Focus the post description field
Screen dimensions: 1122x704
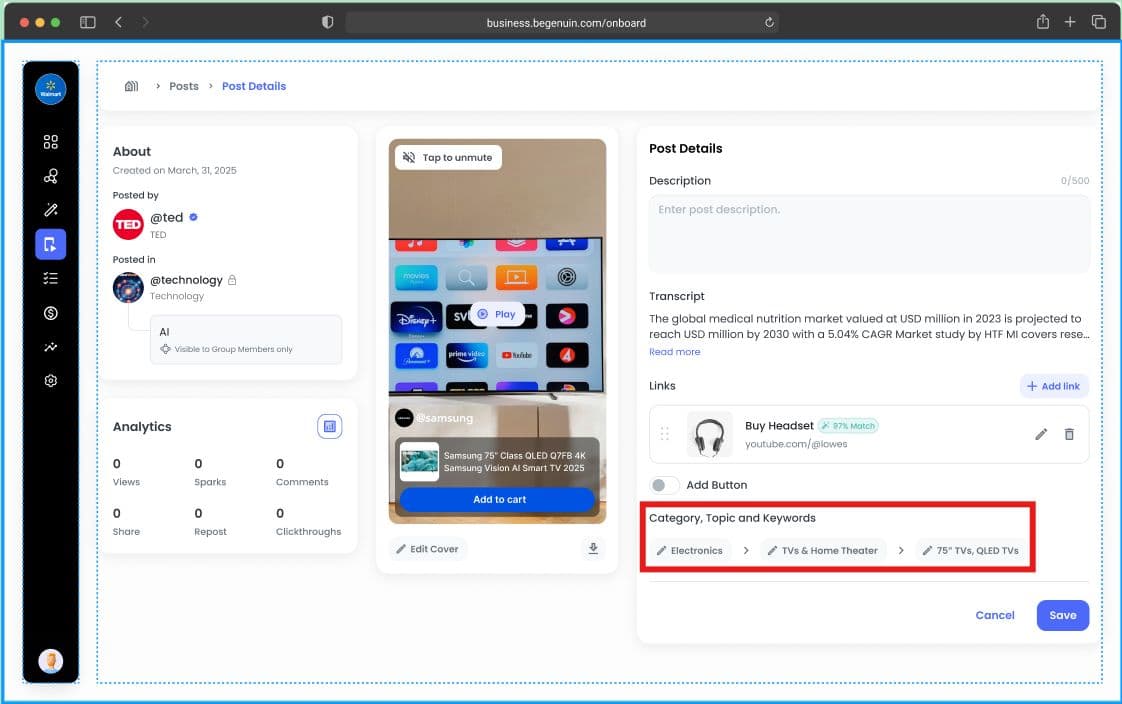869,233
